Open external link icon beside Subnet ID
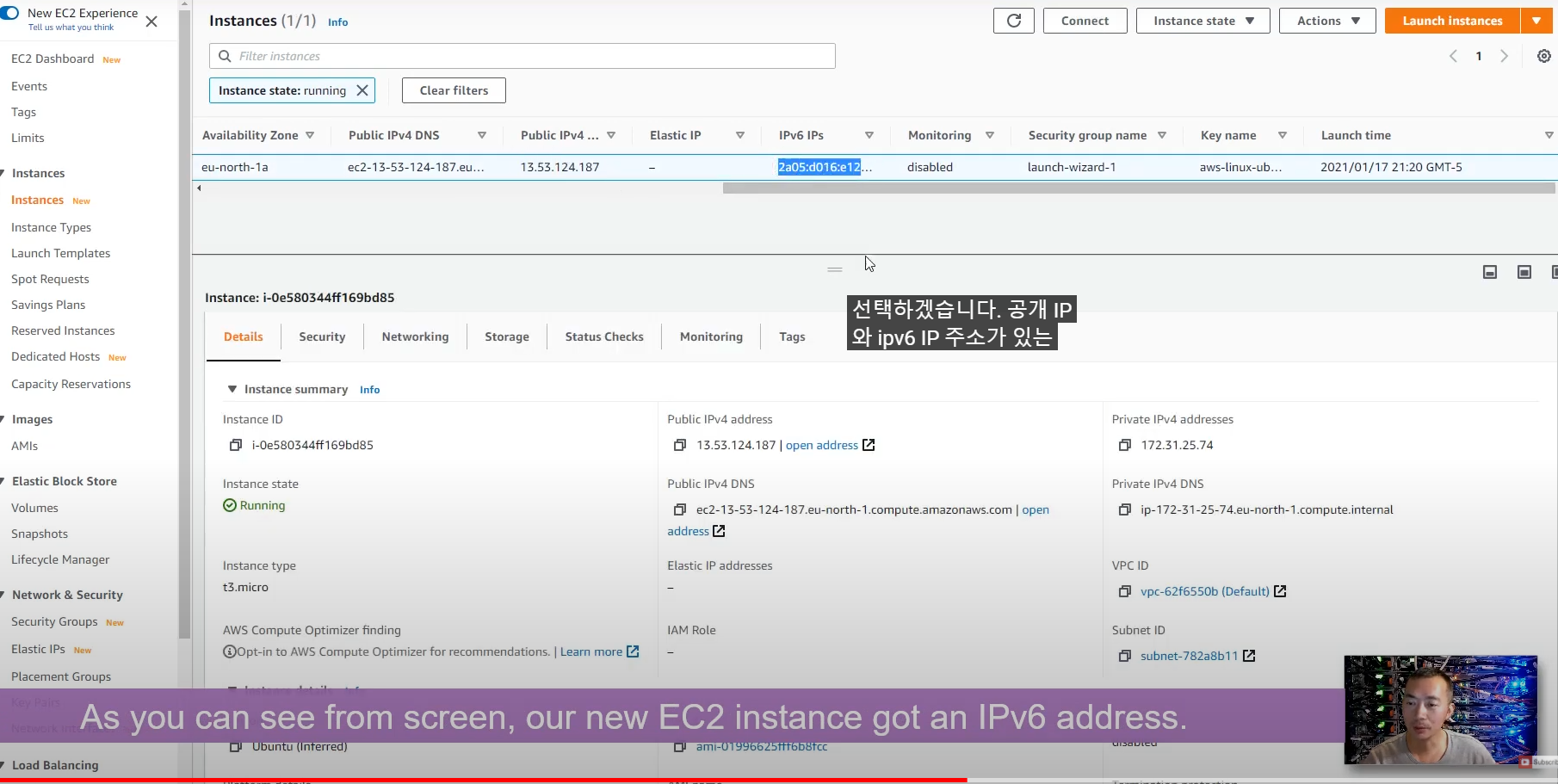Screen dimensions: 1558x784 1249,656
